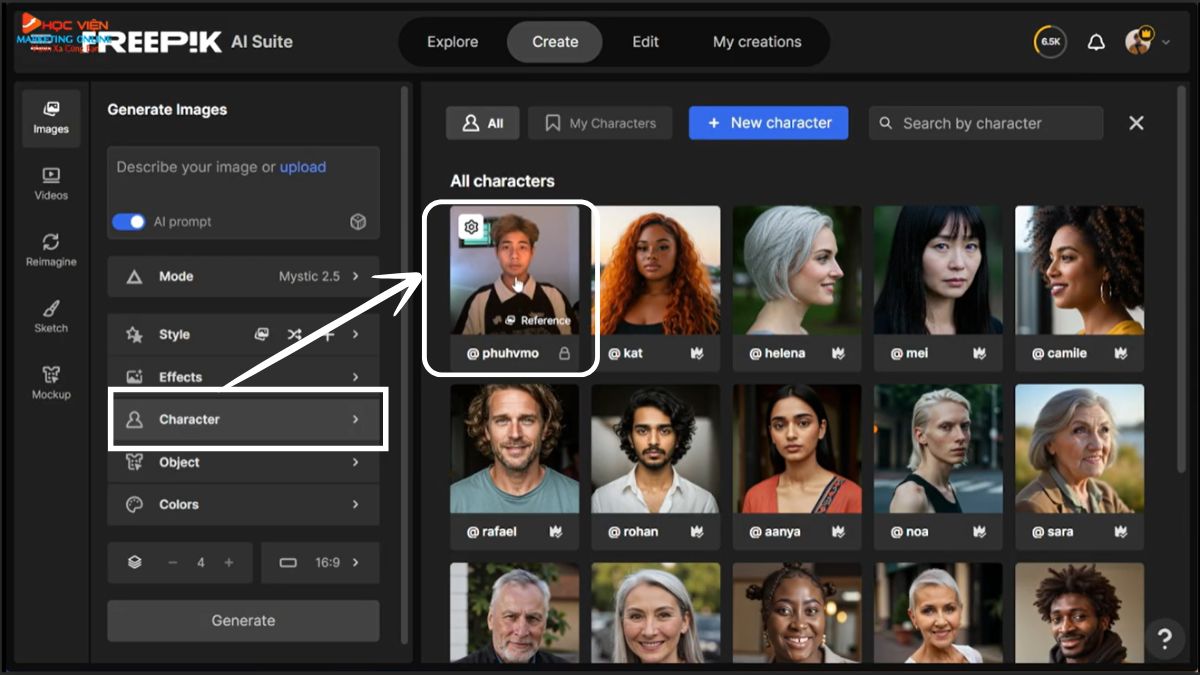Click the crown icon next to @mei
This screenshot has width=1200, height=675.
pos(980,353)
